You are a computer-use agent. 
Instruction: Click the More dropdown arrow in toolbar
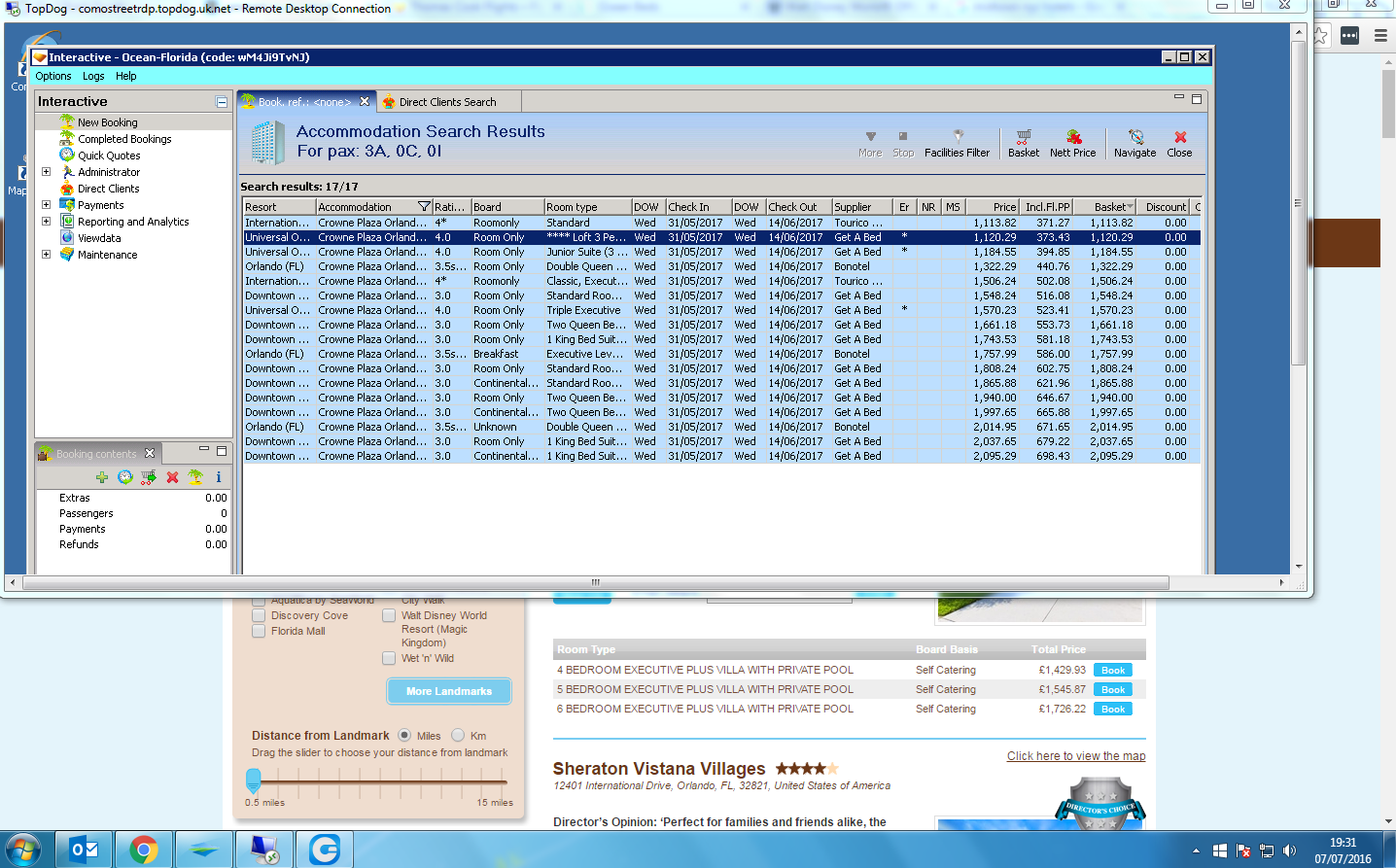[870, 144]
